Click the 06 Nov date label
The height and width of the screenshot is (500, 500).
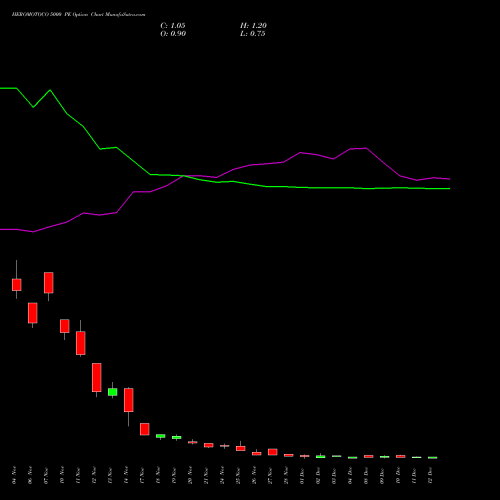pyautogui.click(x=30, y=475)
